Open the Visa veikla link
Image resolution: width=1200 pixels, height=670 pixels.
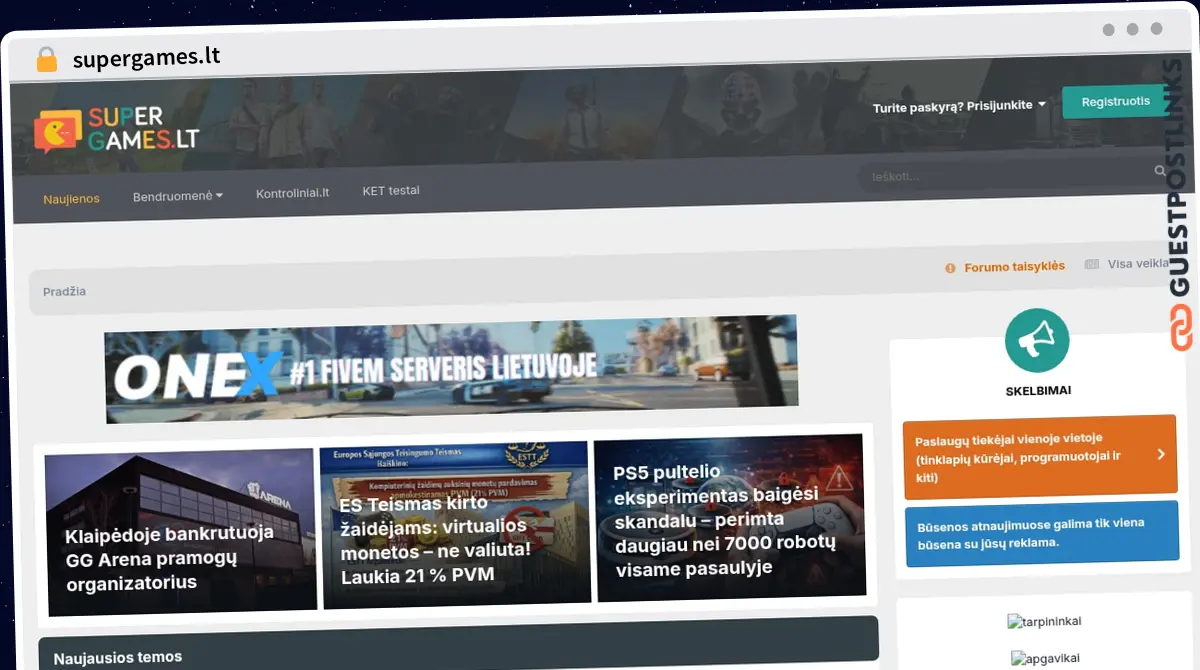1138,264
